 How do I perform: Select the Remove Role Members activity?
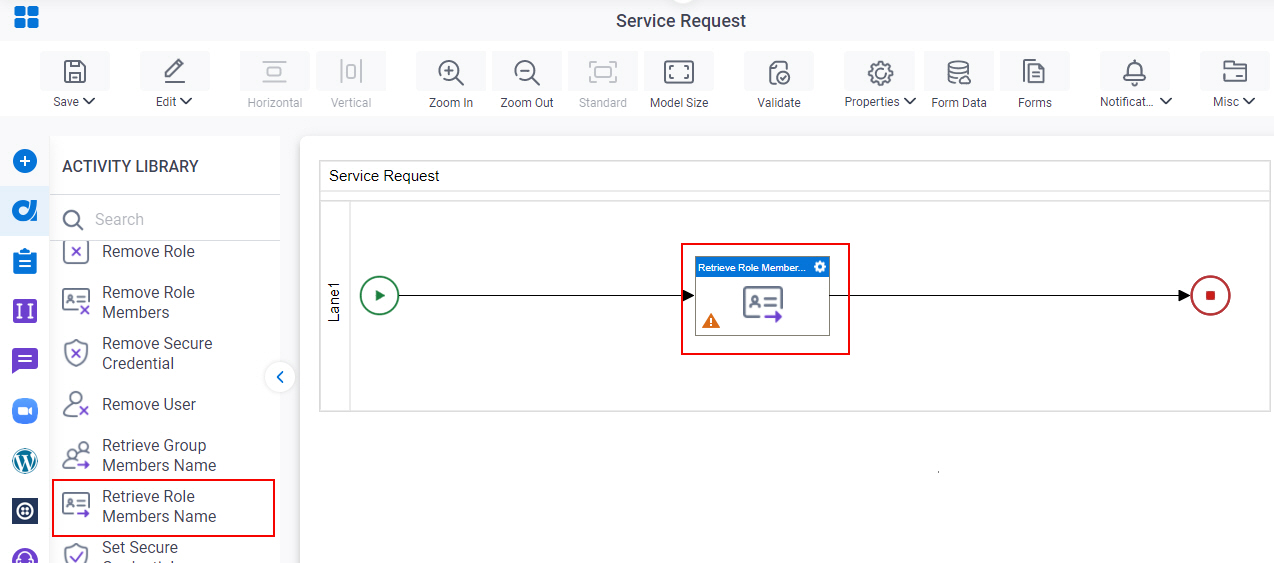(130, 302)
